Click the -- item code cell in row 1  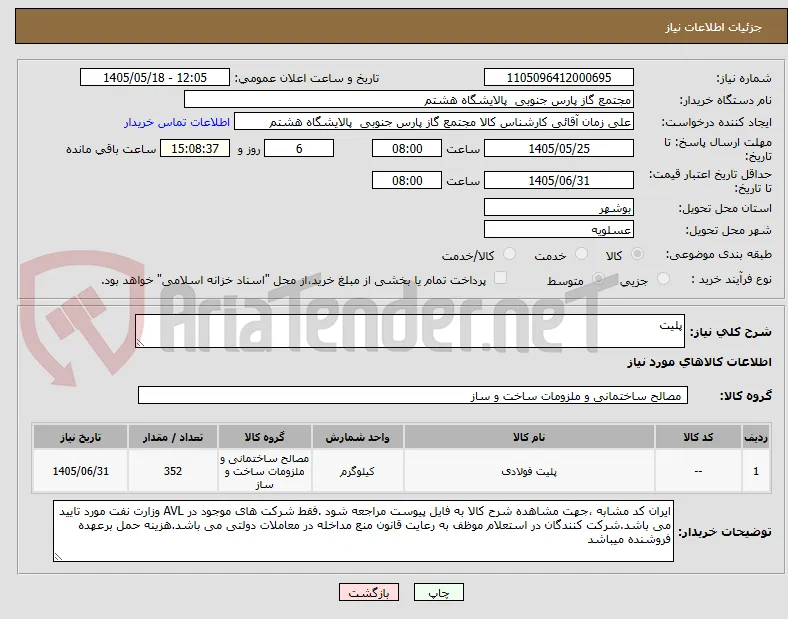tap(698, 471)
